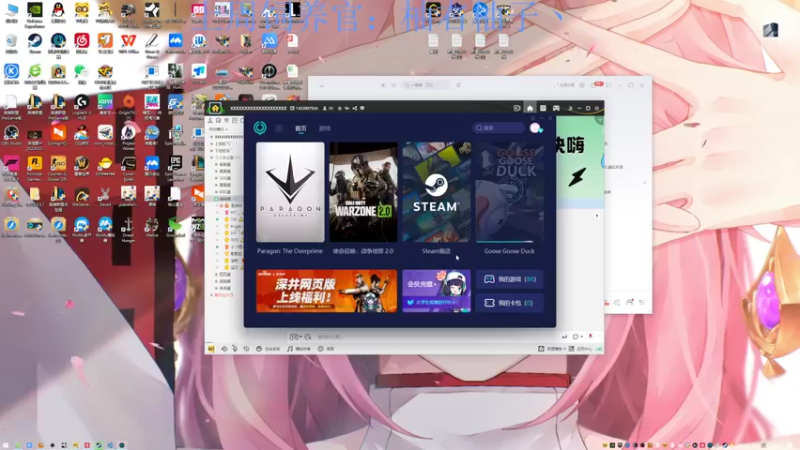Open the playlist icon at white window bottom
The image size is (800, 450).
(x=642, y=303)
